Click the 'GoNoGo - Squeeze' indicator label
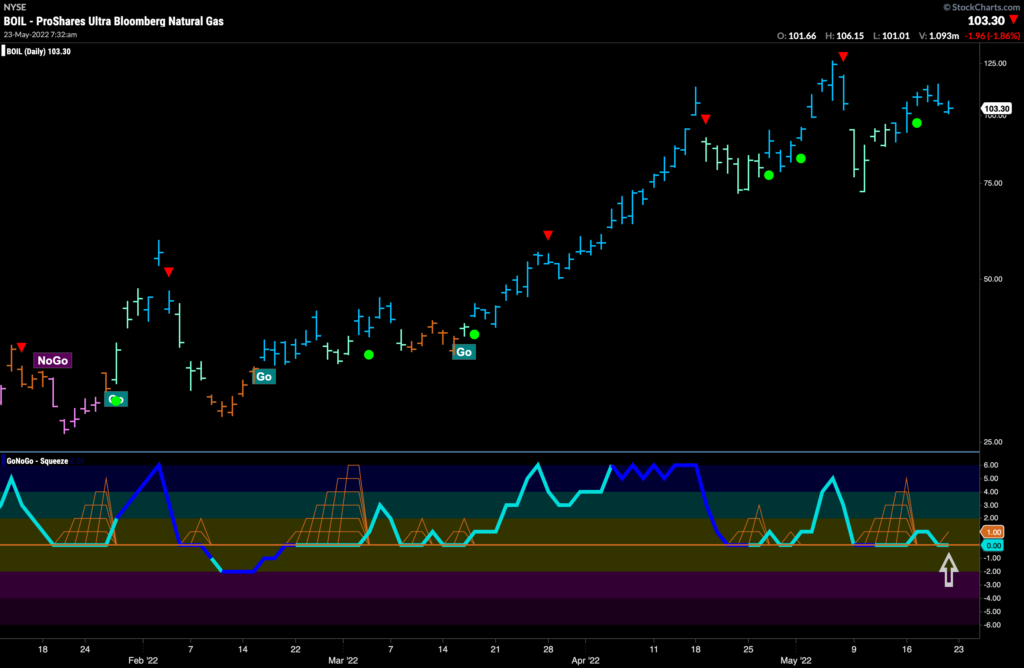The height and width of the screenshot is (668, 1024). [37, 461]
